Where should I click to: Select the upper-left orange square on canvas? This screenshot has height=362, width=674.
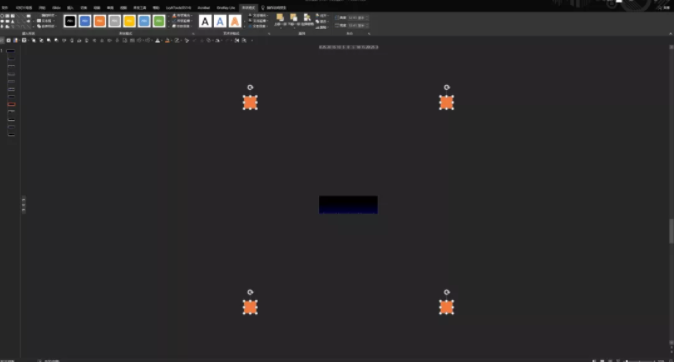tap(250, 103)
